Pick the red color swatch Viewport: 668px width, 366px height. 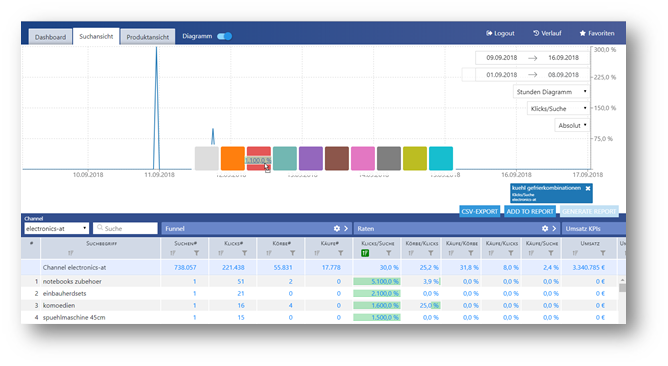click(x=259, y=159)
